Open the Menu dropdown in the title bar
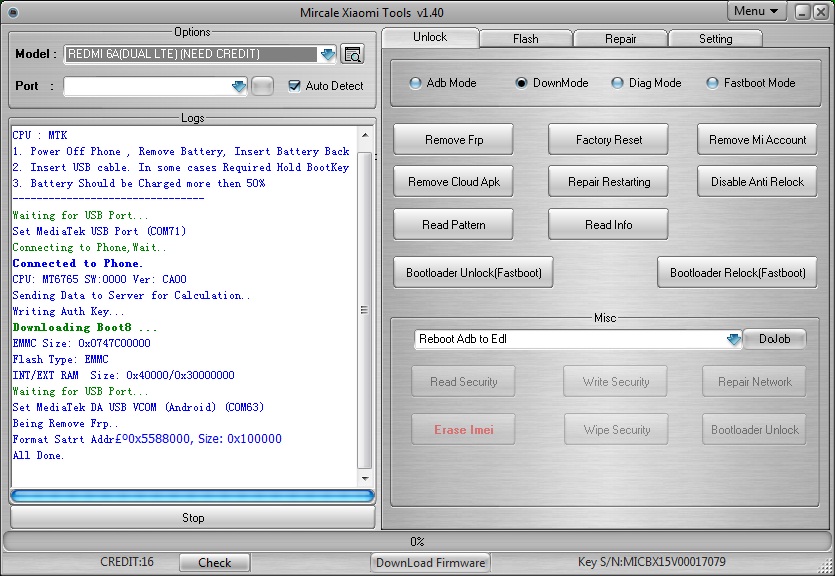Image resolution: width=835 pixels, height=576 pixels. pos(756,11)
